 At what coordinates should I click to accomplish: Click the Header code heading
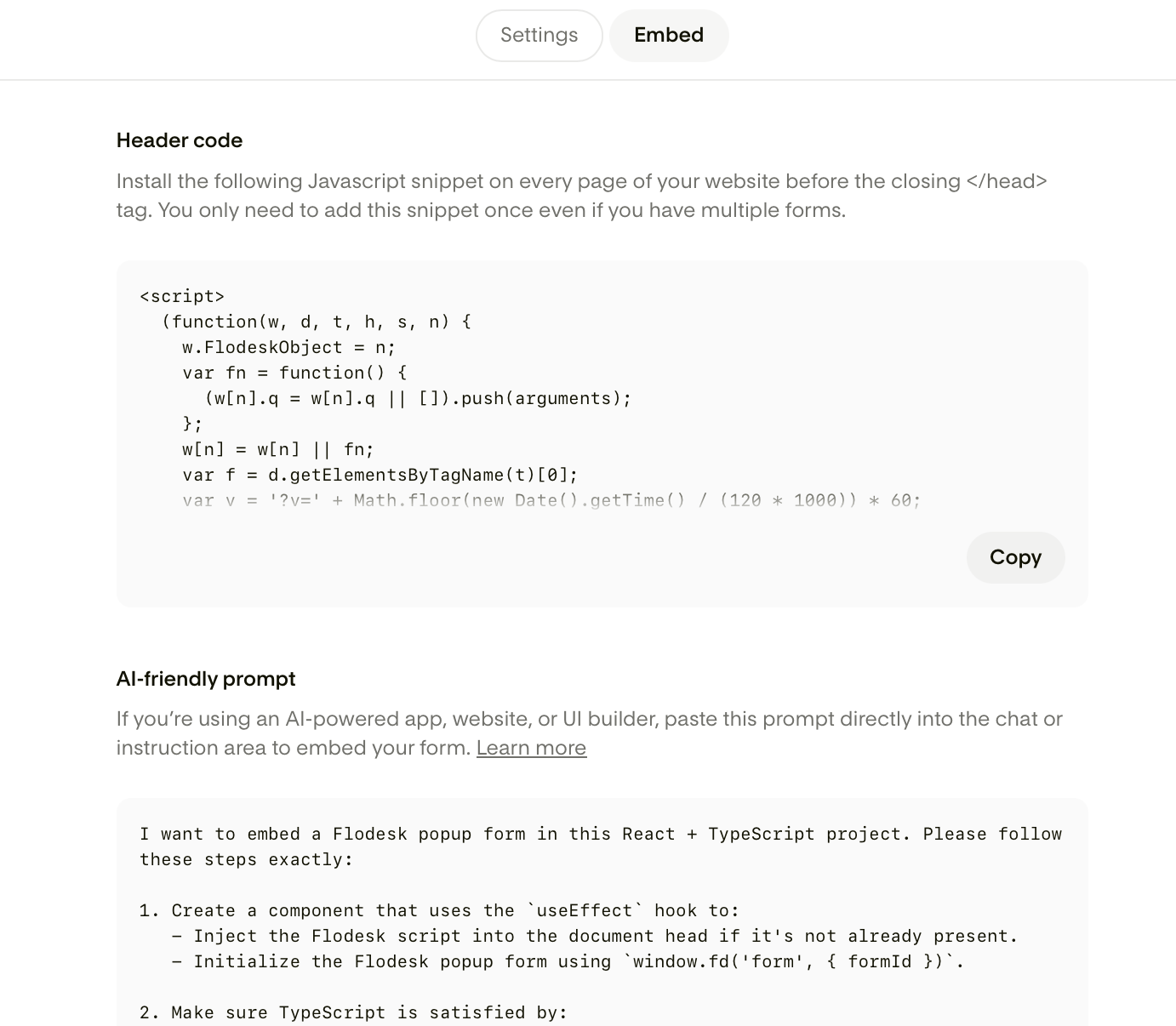click(180, 140)
